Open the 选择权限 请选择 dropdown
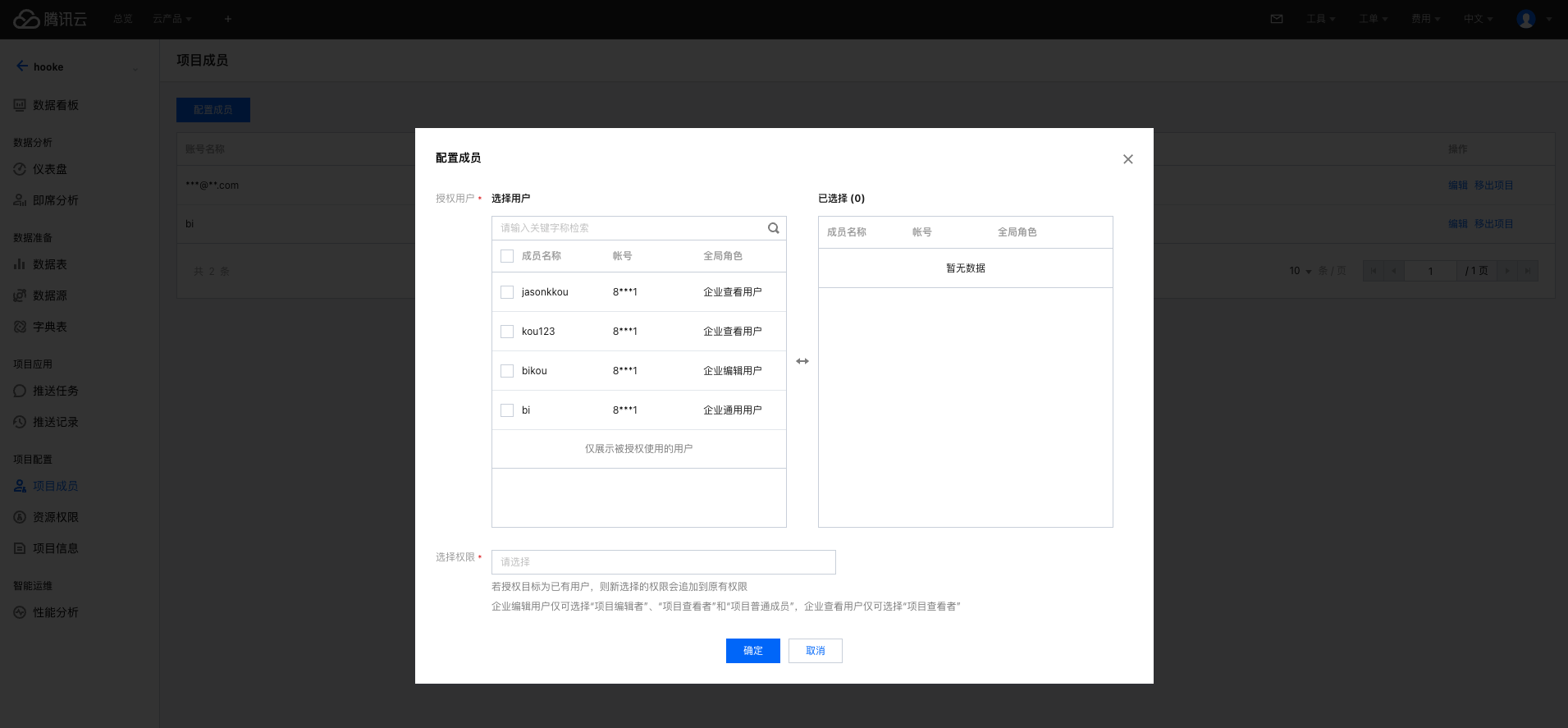1568x728 pixels. (663, 562)
